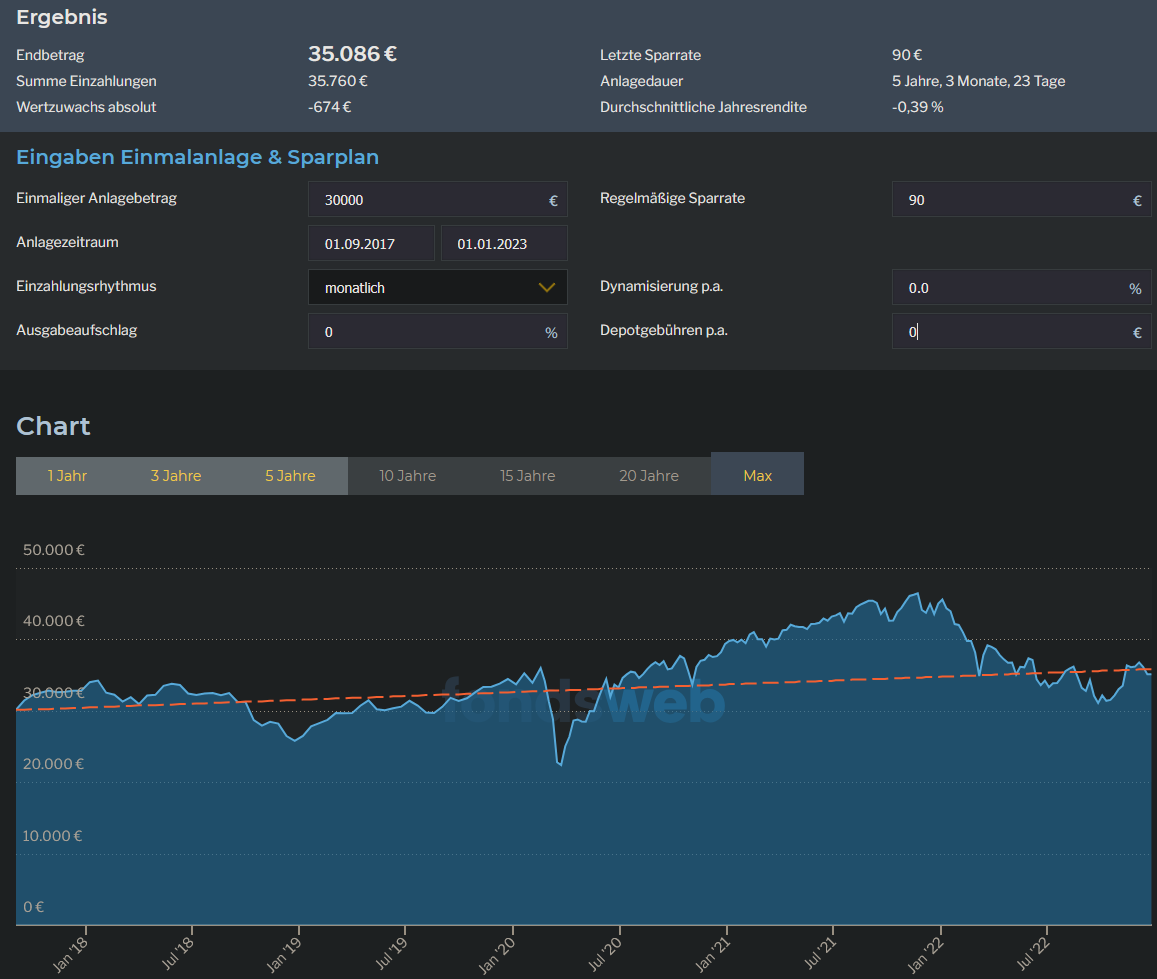Image resolution: width=1157 pixels, height=979 pixels.
Task: Click the start date field 01.09.2017
Action: 371,244
